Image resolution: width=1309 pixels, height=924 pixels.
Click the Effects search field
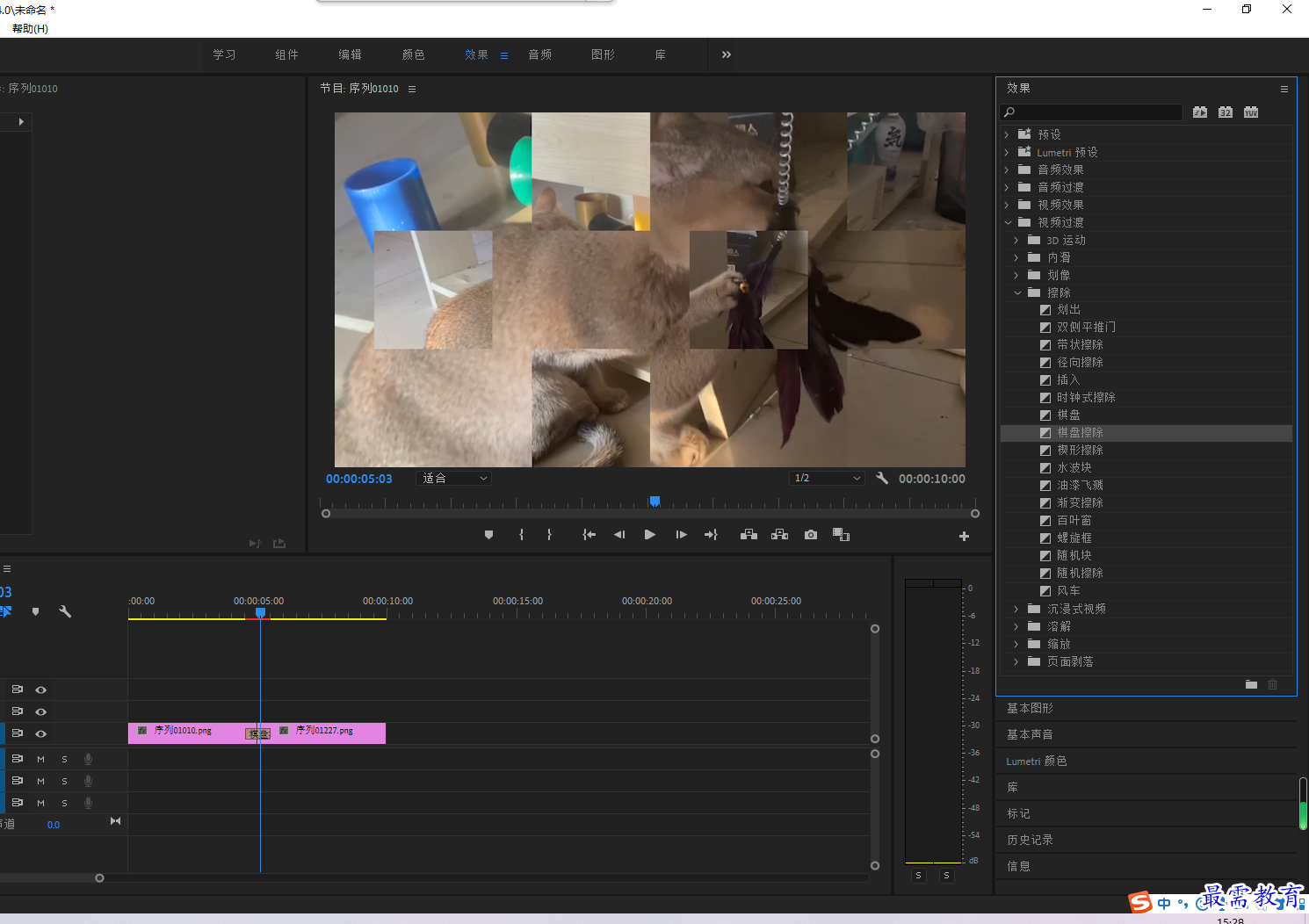1092,112
